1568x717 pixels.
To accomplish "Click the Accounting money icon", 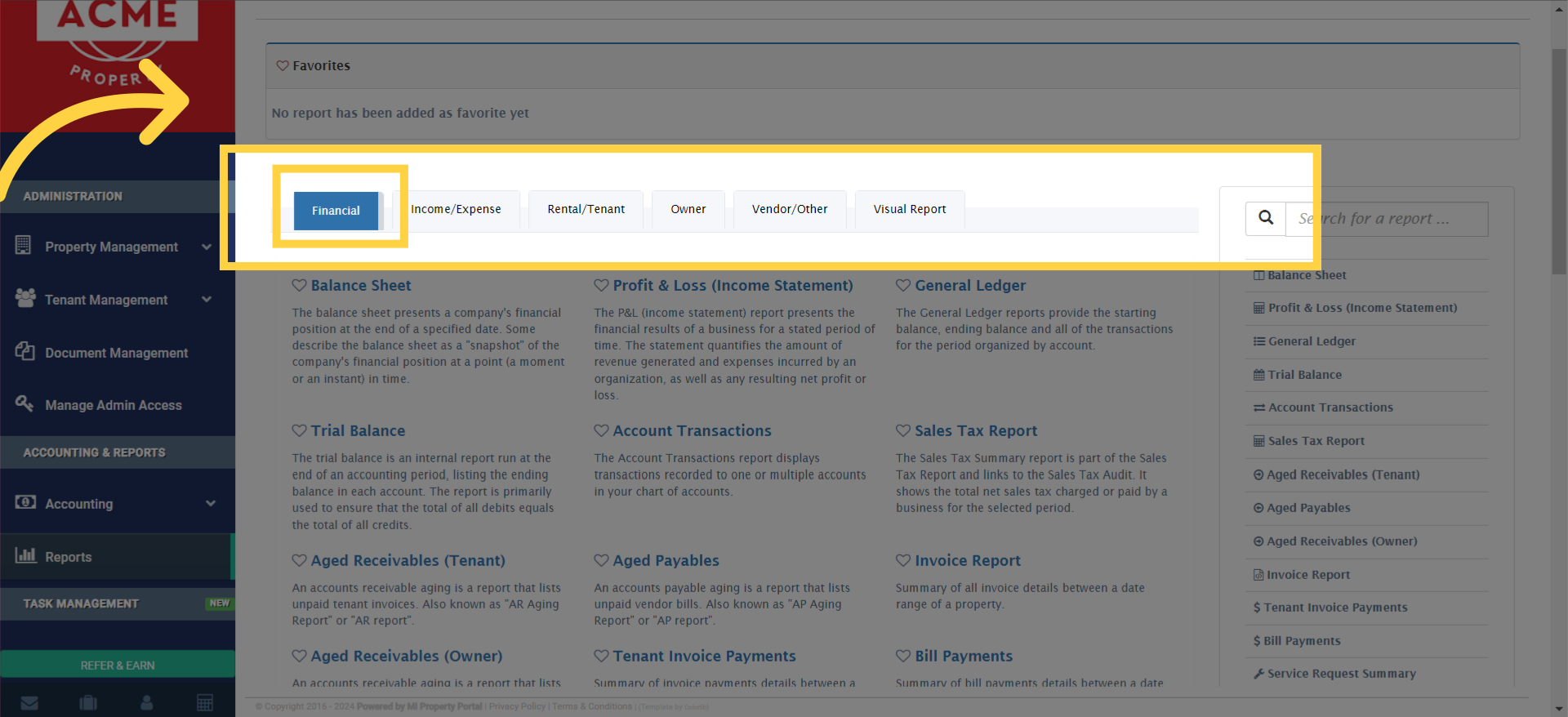I will (25, 502).
